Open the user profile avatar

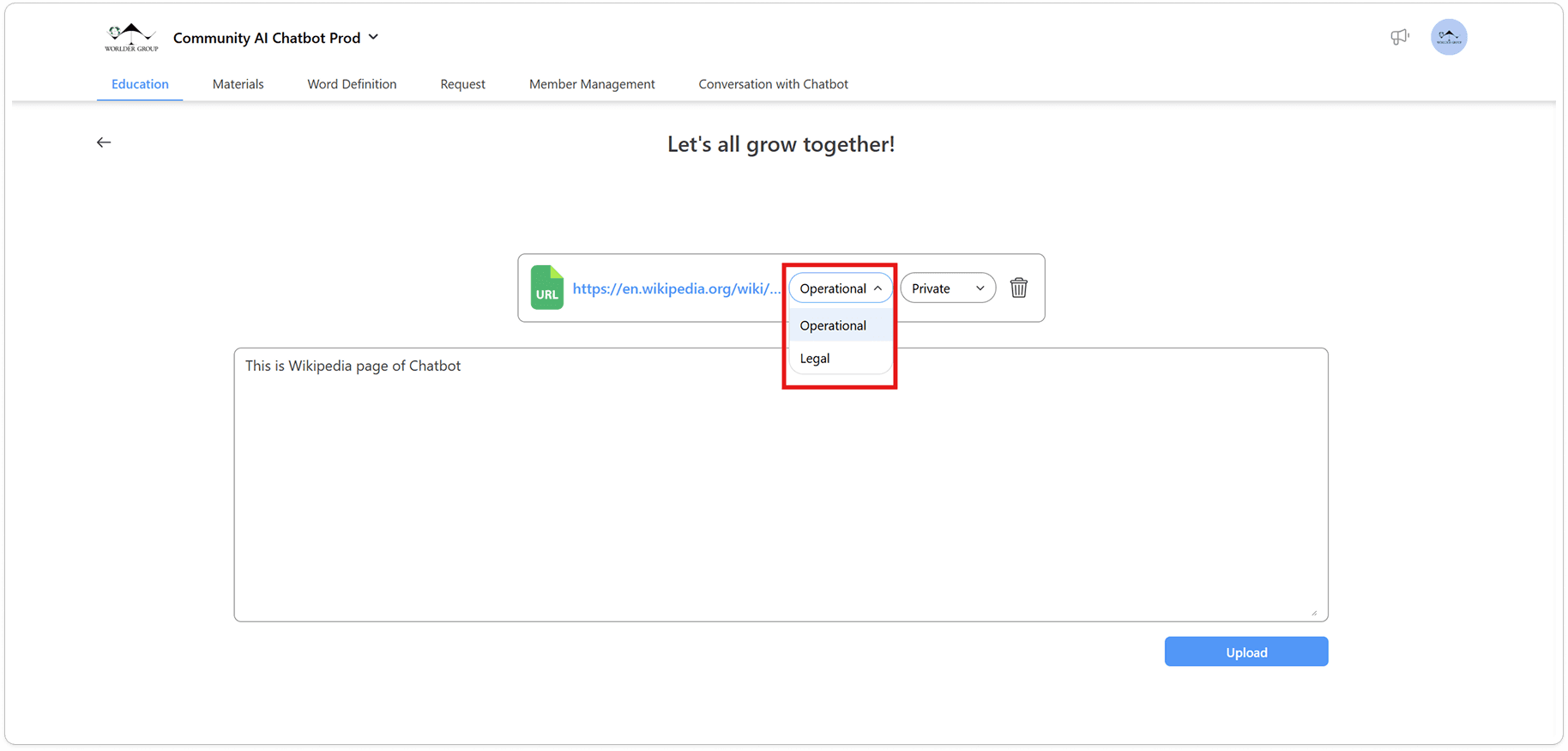pyautogui.click(x=1448, y=38)
